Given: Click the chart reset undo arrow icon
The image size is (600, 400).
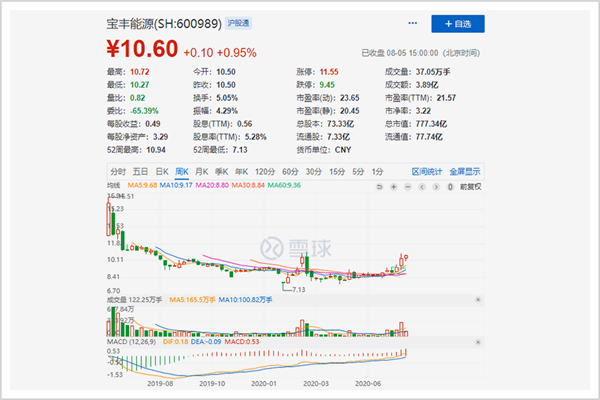Looking at the screenshot, I should pos(379,187).
